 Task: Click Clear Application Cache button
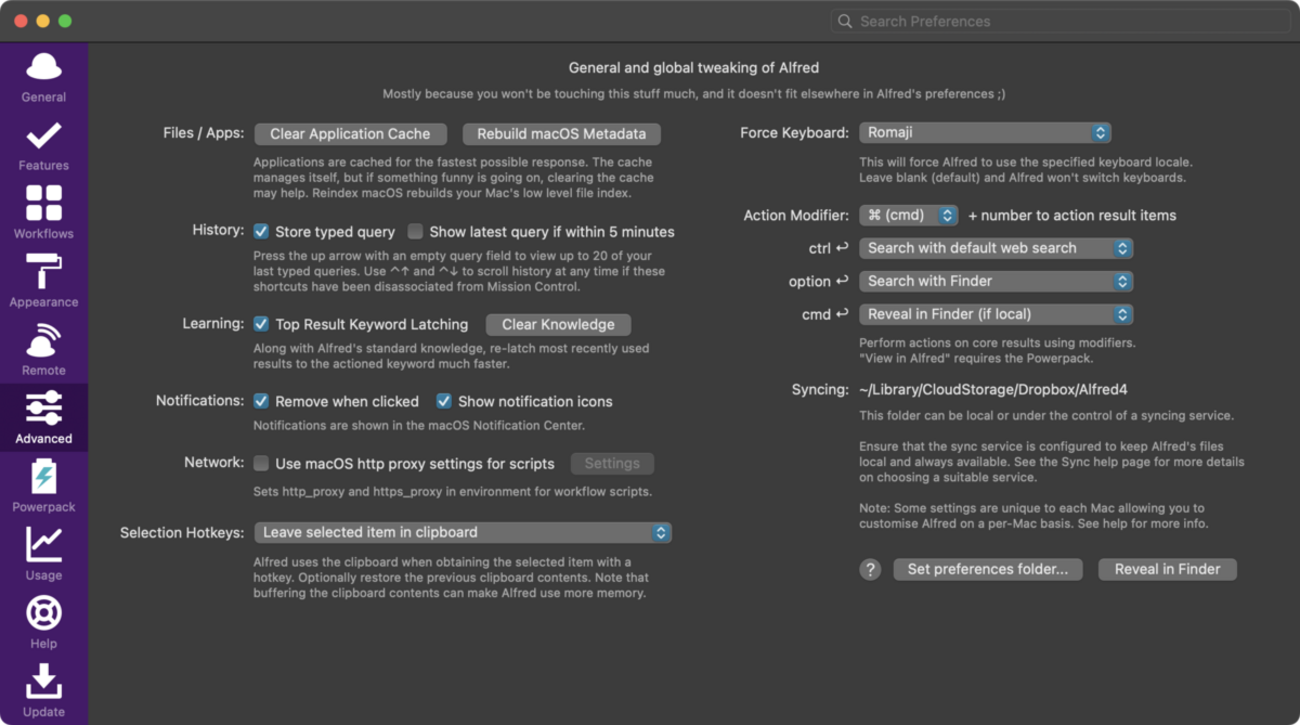coord(350,133)
